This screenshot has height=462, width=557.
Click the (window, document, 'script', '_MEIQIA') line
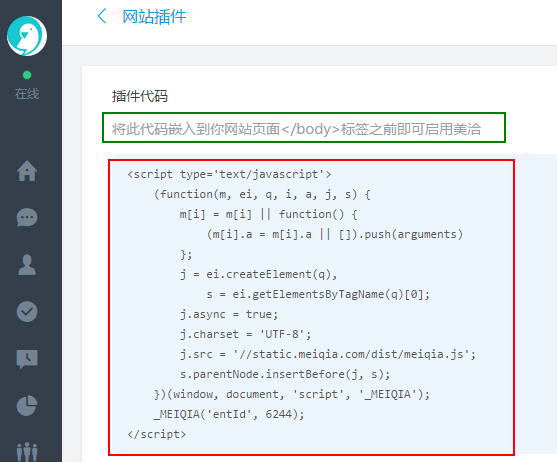tap(292, 394)
